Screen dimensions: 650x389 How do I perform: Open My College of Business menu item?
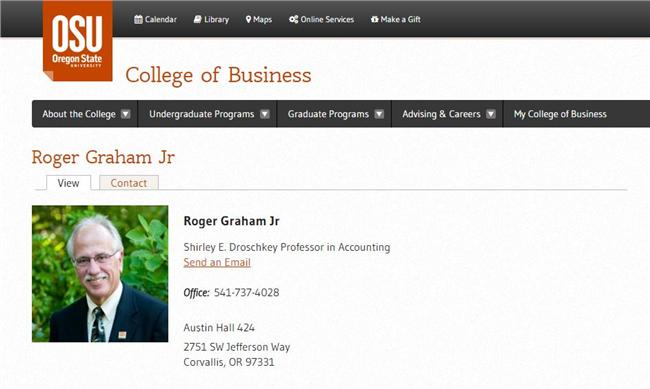(560, 114)
